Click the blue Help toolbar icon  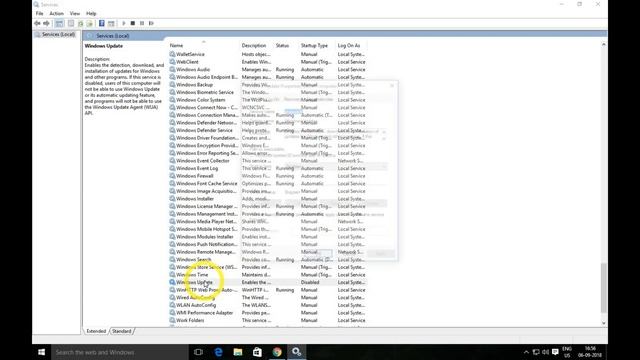(x=102, y=23)
